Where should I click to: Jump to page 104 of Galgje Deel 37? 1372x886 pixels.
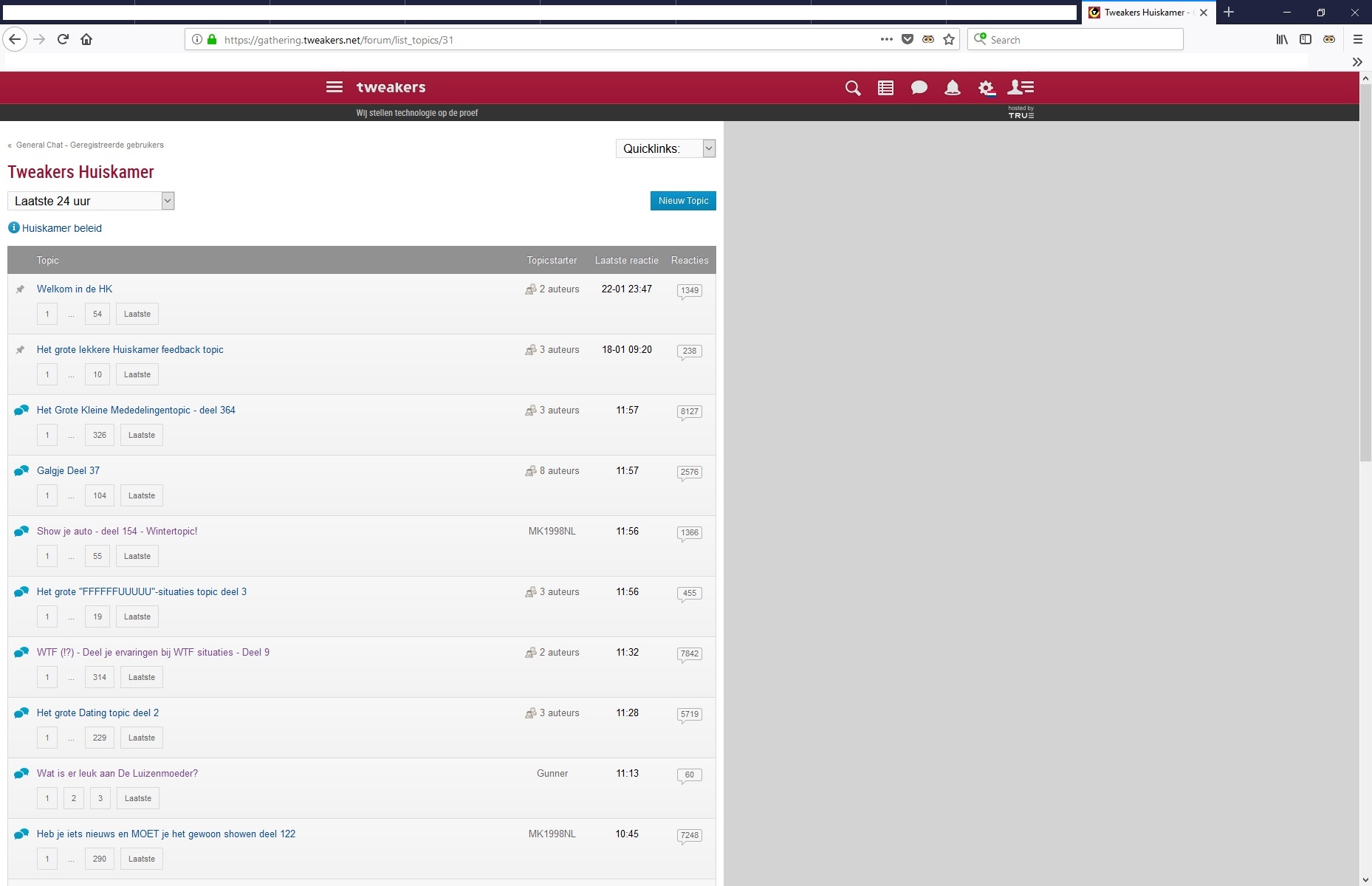tap(100, 495)
